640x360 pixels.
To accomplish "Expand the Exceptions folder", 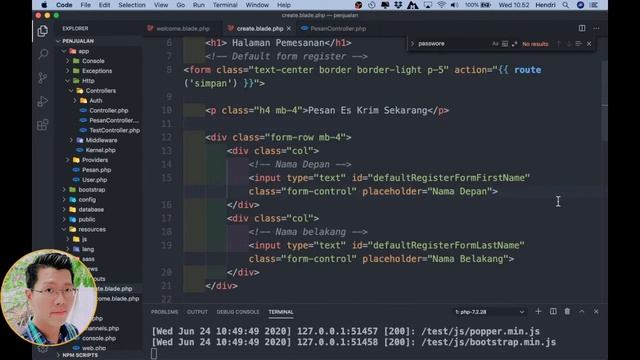I will pyautogui.click(x=97, y=71).
